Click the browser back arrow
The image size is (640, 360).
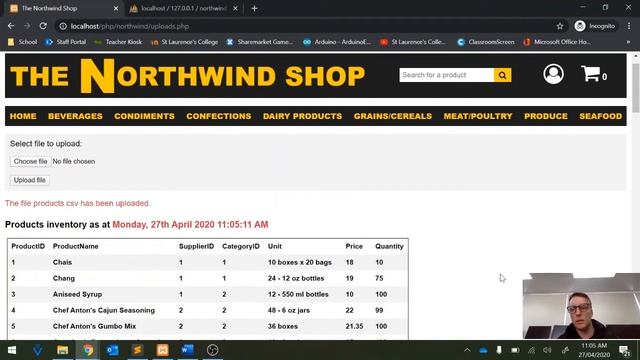tap(11, 26)
